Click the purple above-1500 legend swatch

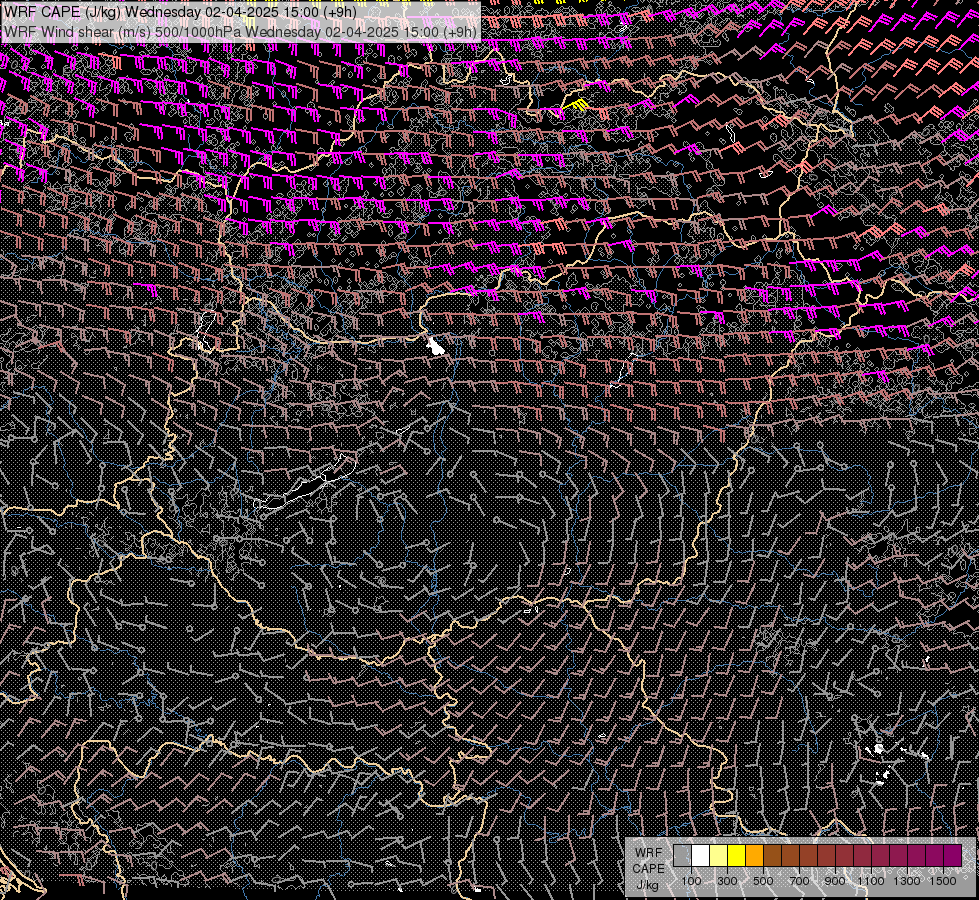pos(952,855)
